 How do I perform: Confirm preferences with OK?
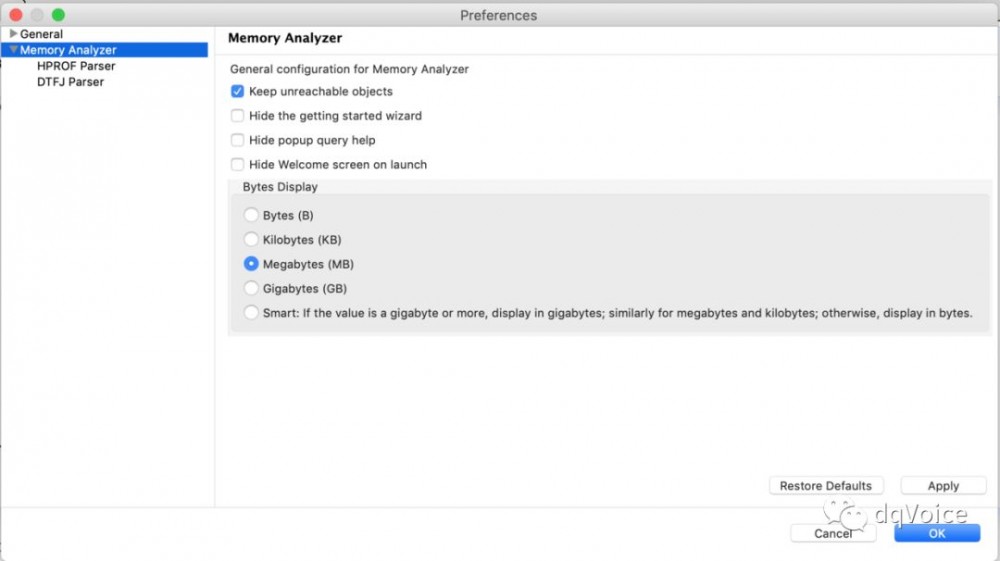coord(937,533)
